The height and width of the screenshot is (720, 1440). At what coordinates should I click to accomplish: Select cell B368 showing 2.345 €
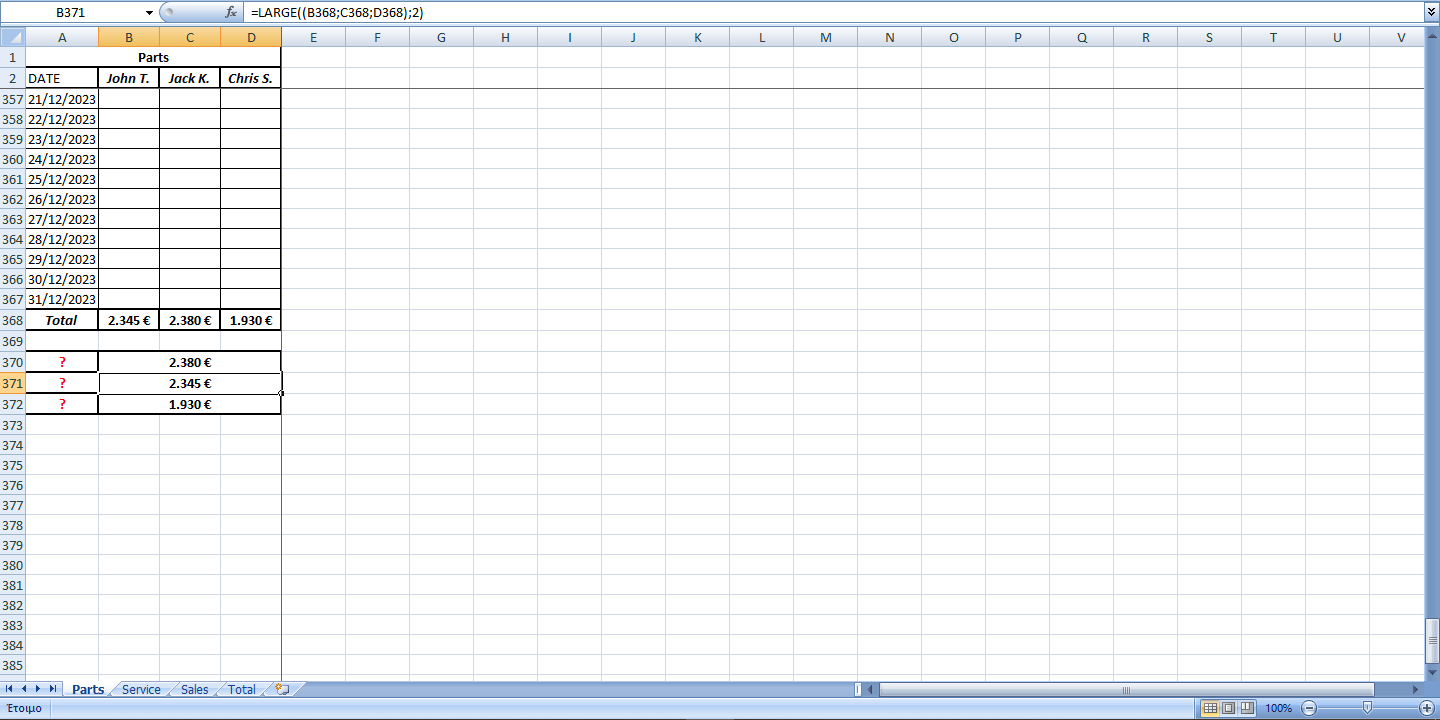pyautogui.click(x=128, y=320)
